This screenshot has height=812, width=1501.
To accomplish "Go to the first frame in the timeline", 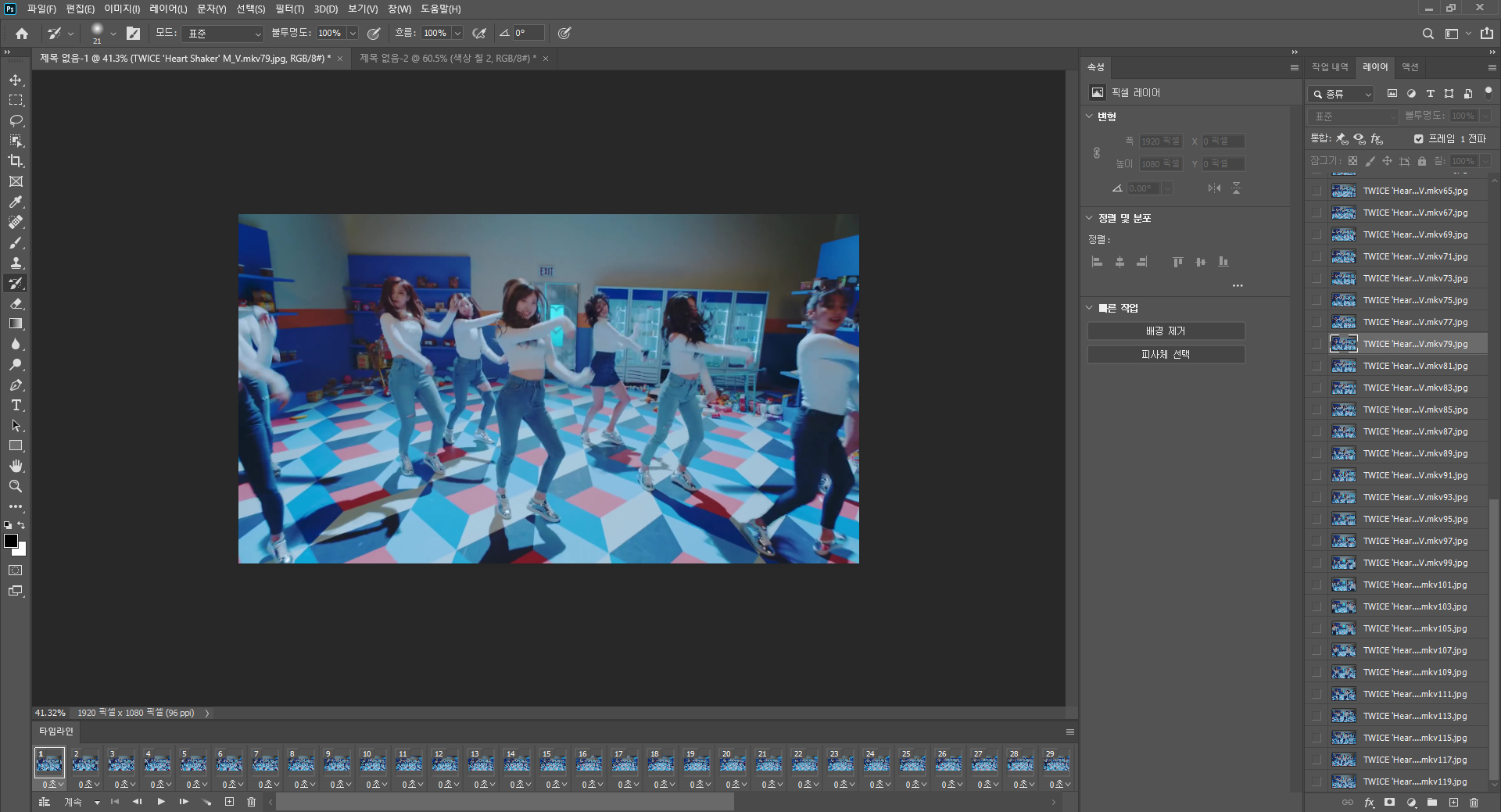I will [x=115, y=802].
